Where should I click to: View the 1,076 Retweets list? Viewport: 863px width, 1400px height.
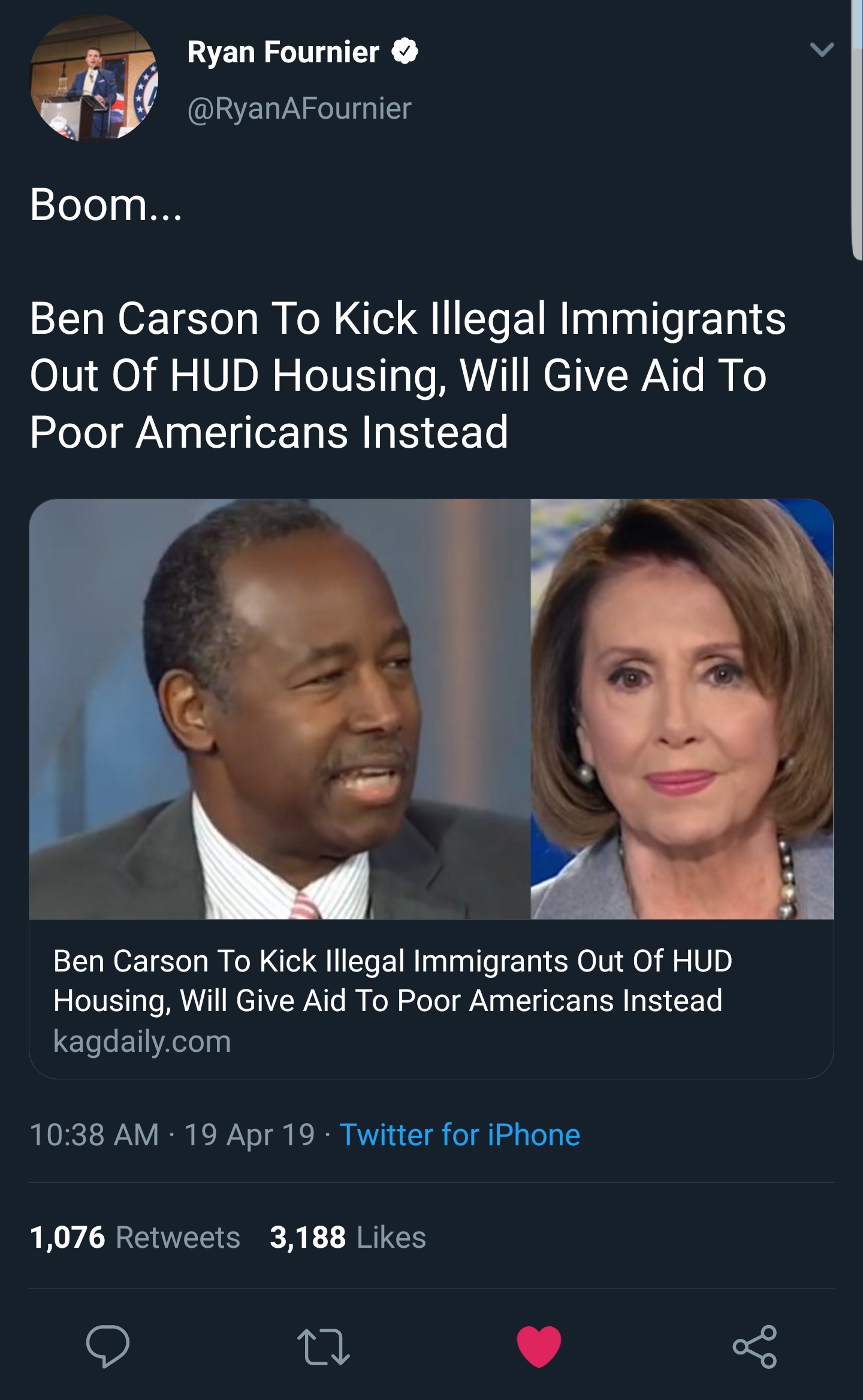[x=135, y=1237]
